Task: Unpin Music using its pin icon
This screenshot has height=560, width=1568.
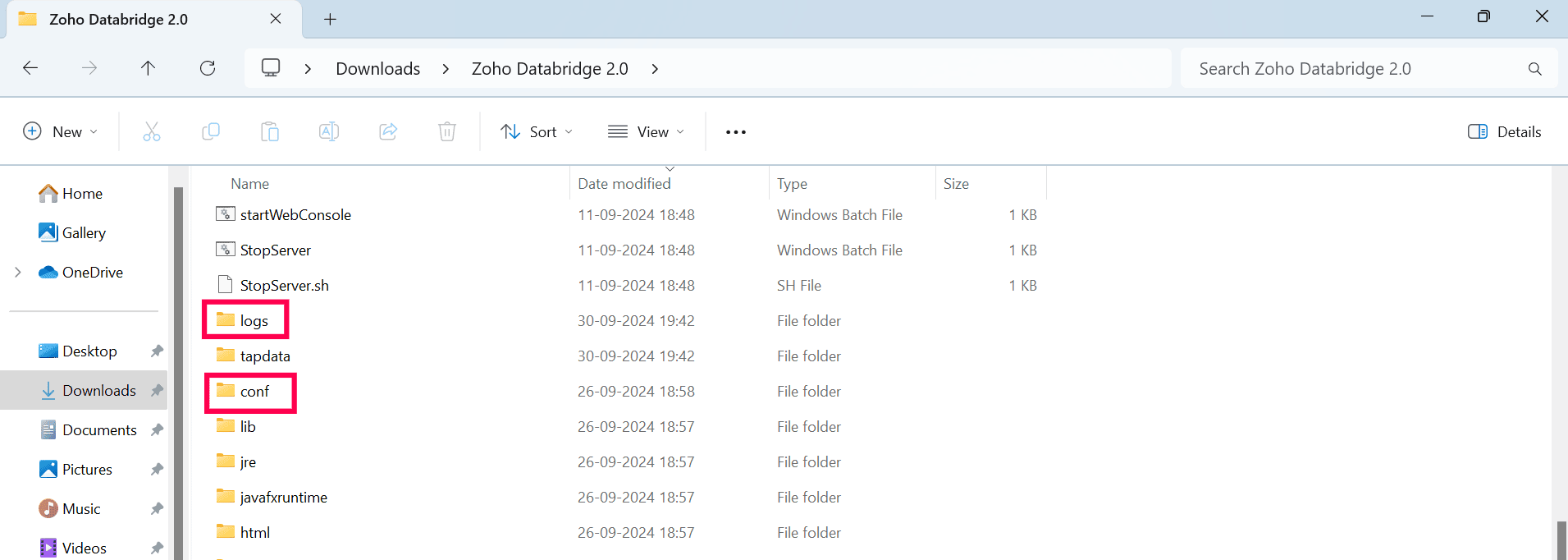Action: [157, 508]
